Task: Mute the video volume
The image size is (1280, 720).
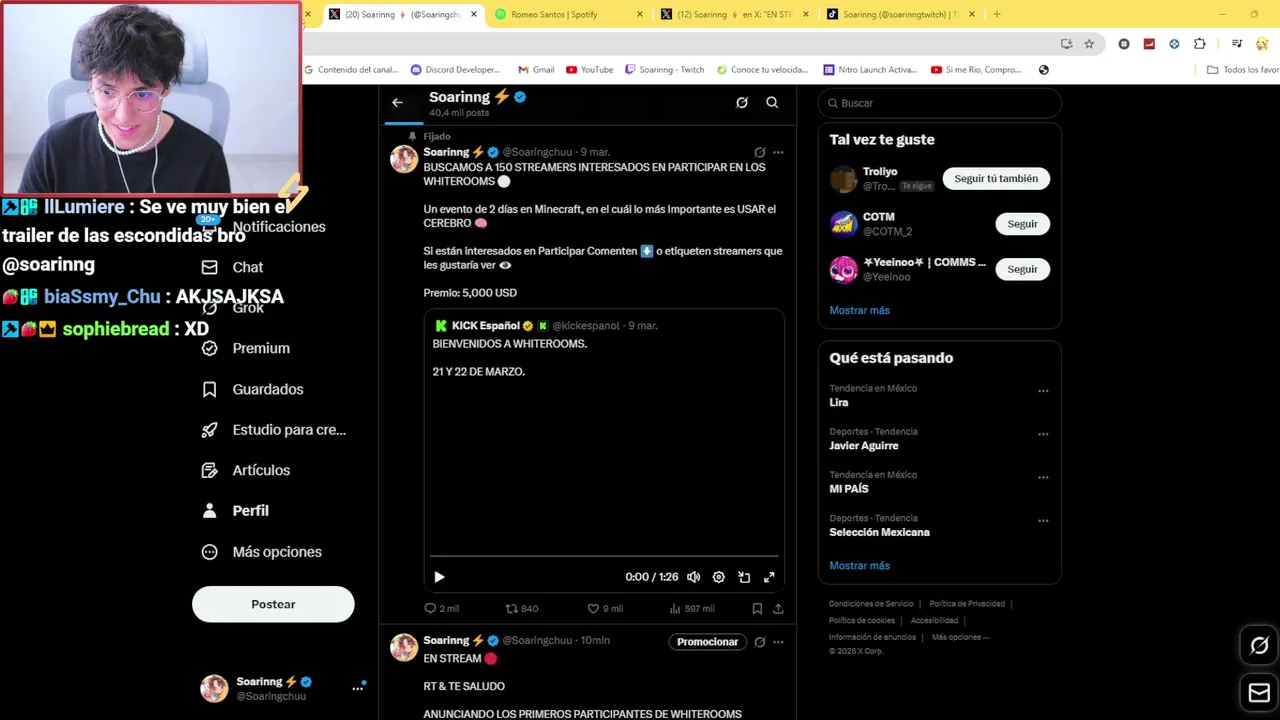Action: click(x=693, y=577)
